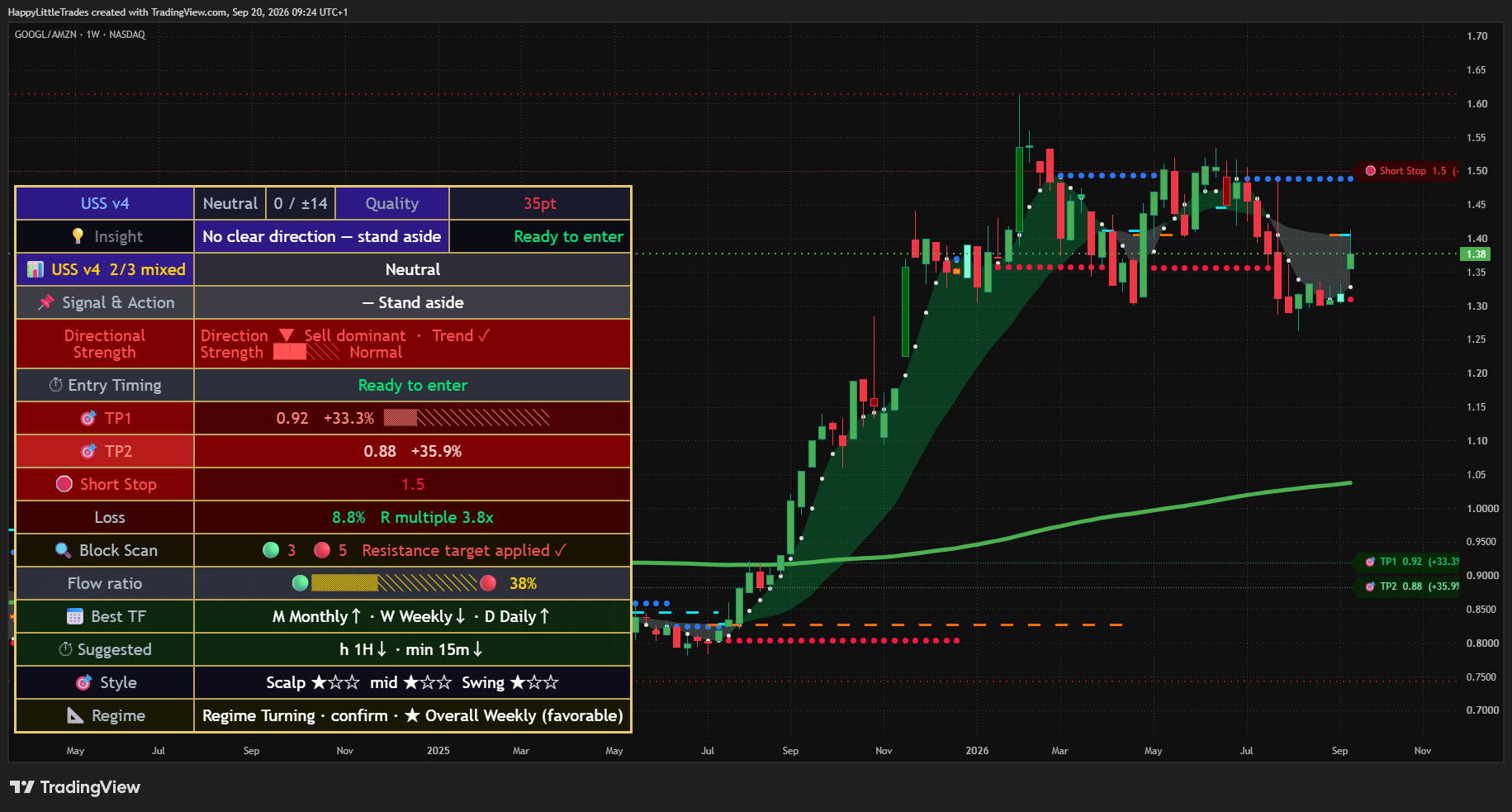The image size is (1512, 812).
Task: Click the TradingView logo icon
Action: [22, 787]
